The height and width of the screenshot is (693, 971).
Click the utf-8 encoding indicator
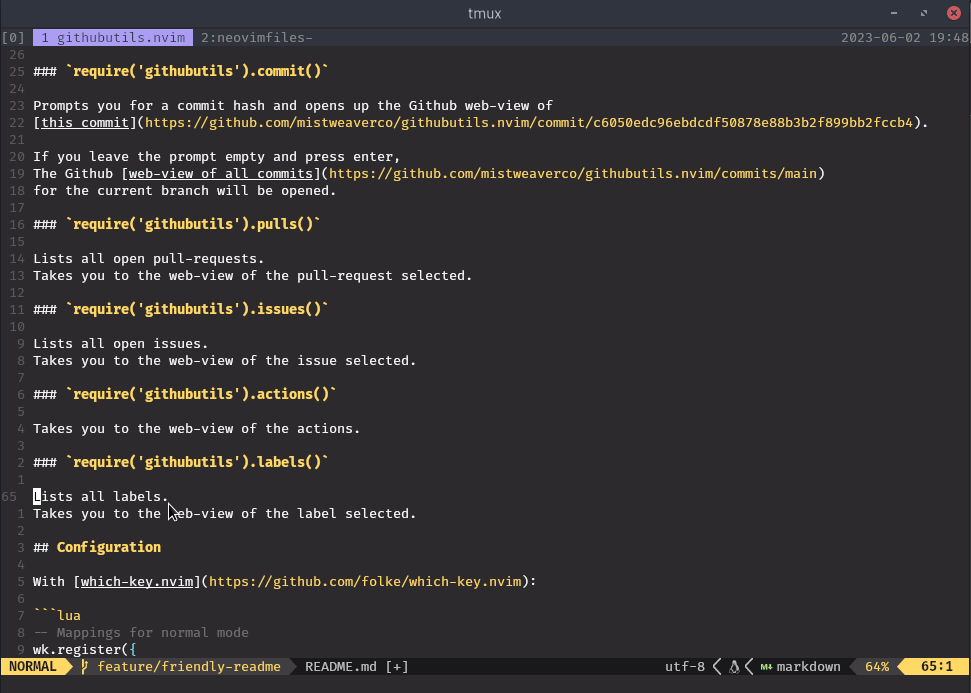pos(685,667)
